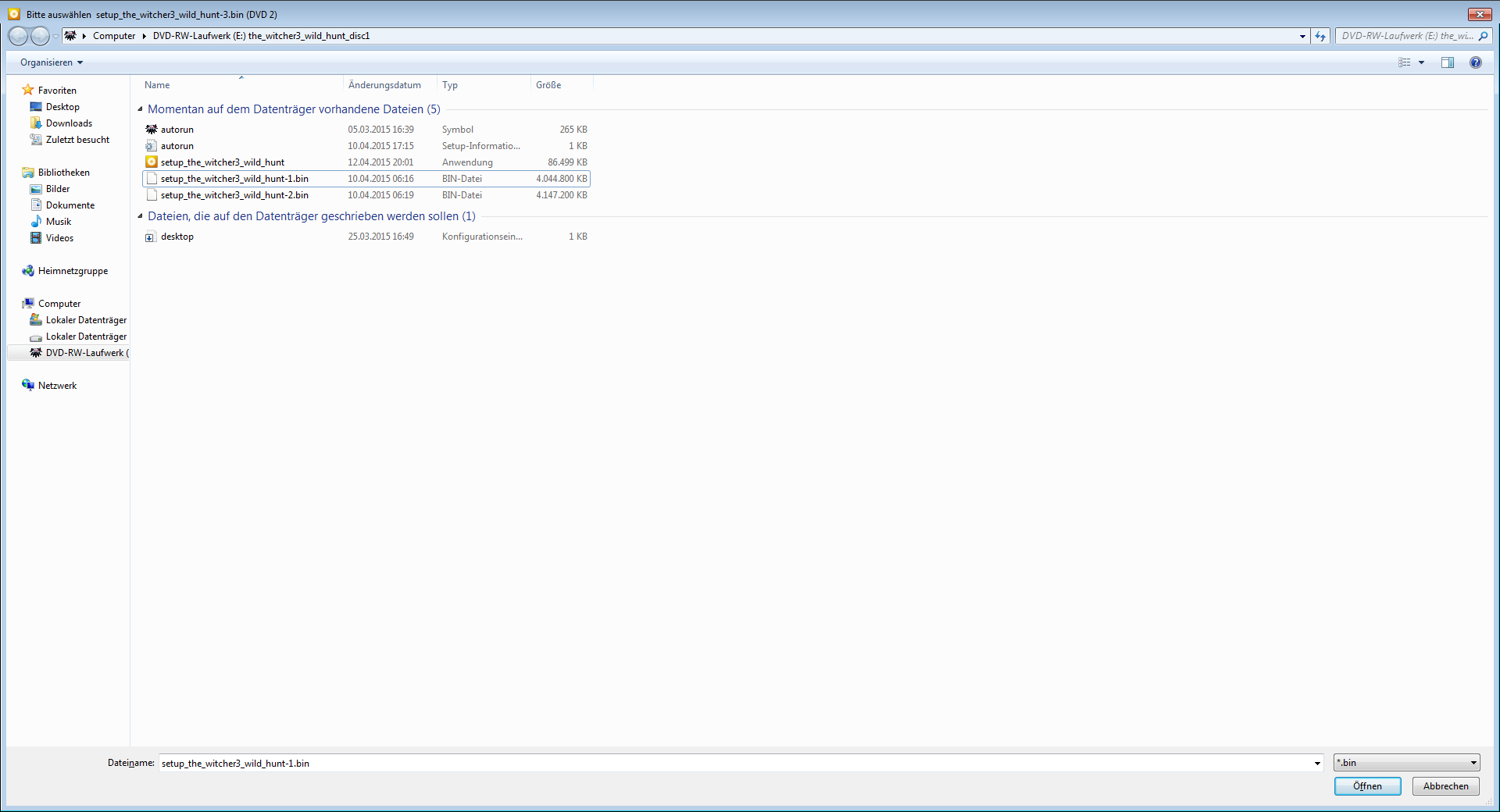Click the Favoriten star icon
Screen dimensions: 1500x812
point(28,90)
